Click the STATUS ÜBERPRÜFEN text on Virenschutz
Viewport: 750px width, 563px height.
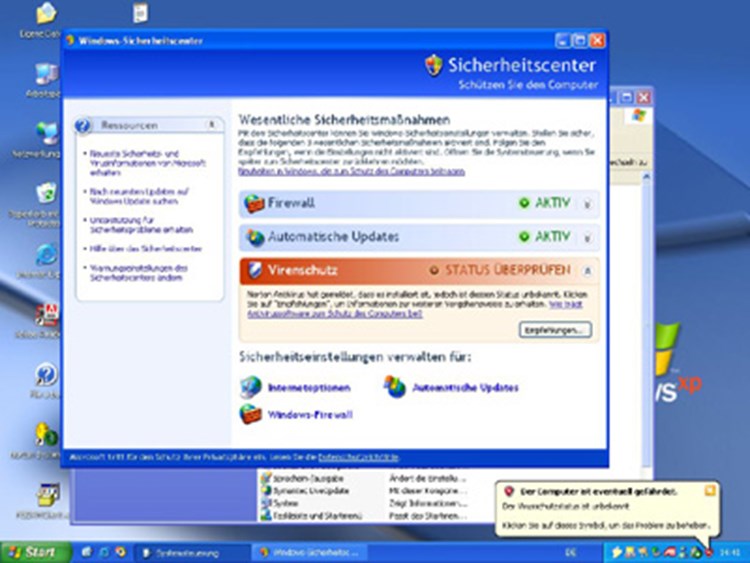(508, 270)
